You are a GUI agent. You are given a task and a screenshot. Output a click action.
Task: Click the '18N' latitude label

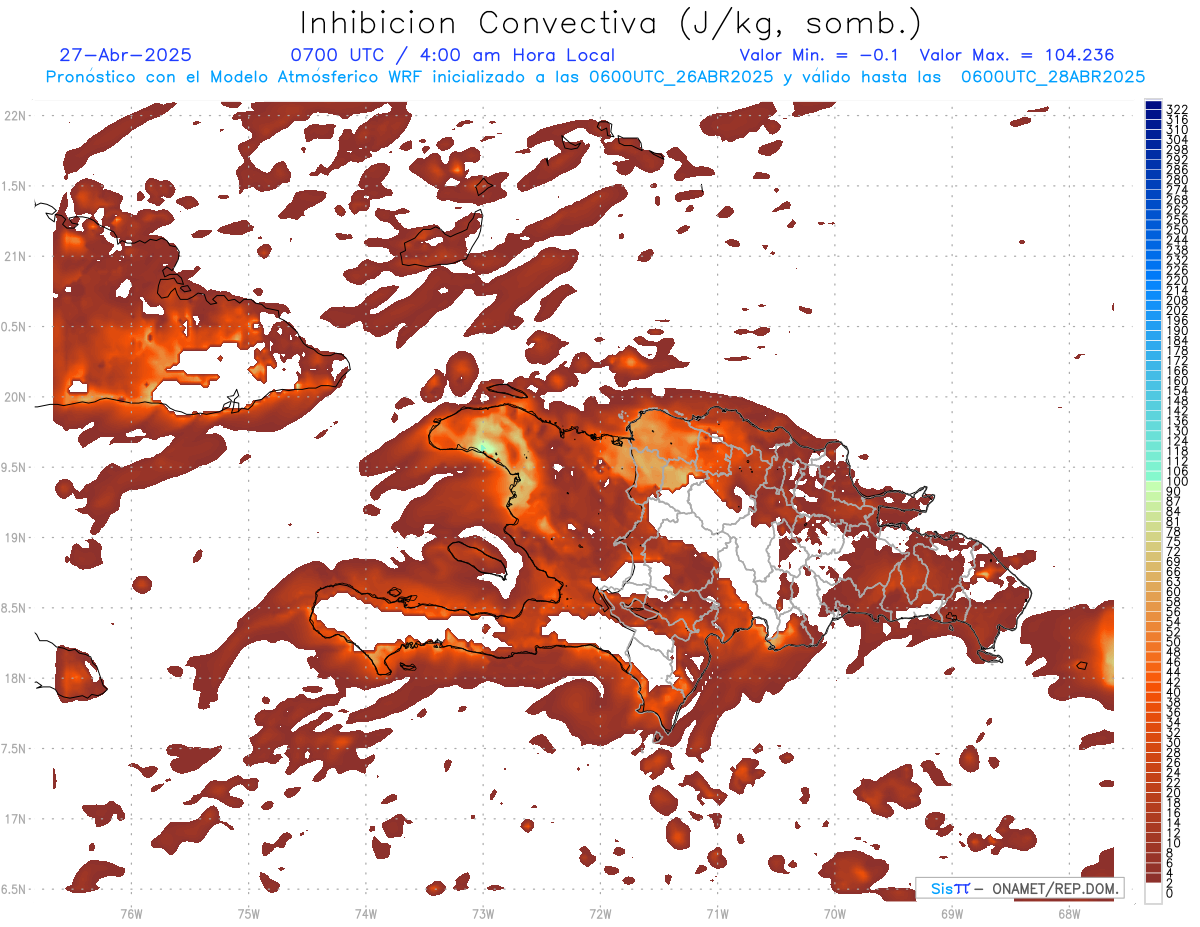[x=15, y=679]
